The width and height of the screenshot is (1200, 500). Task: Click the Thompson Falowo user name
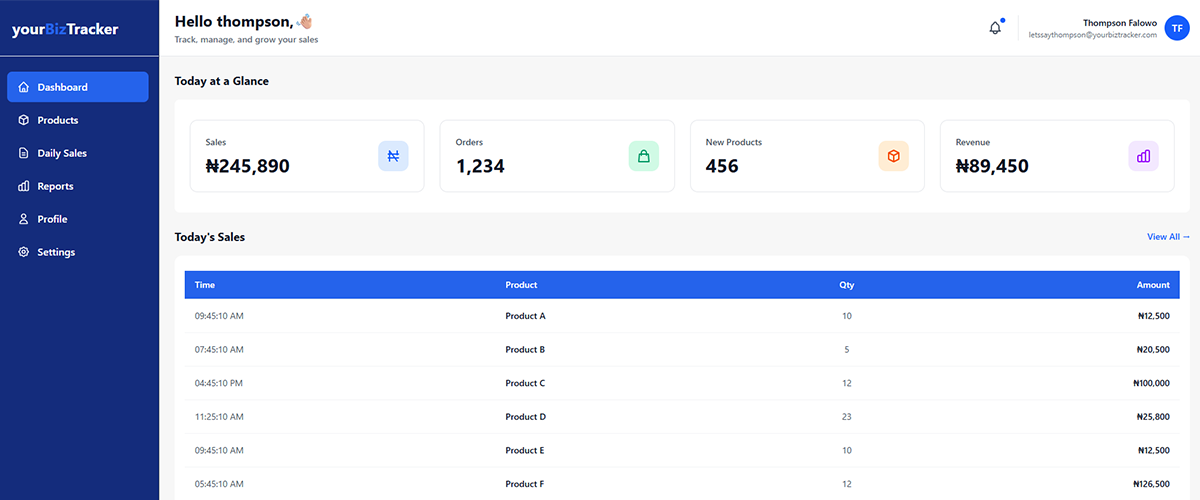pos(1119,22)
